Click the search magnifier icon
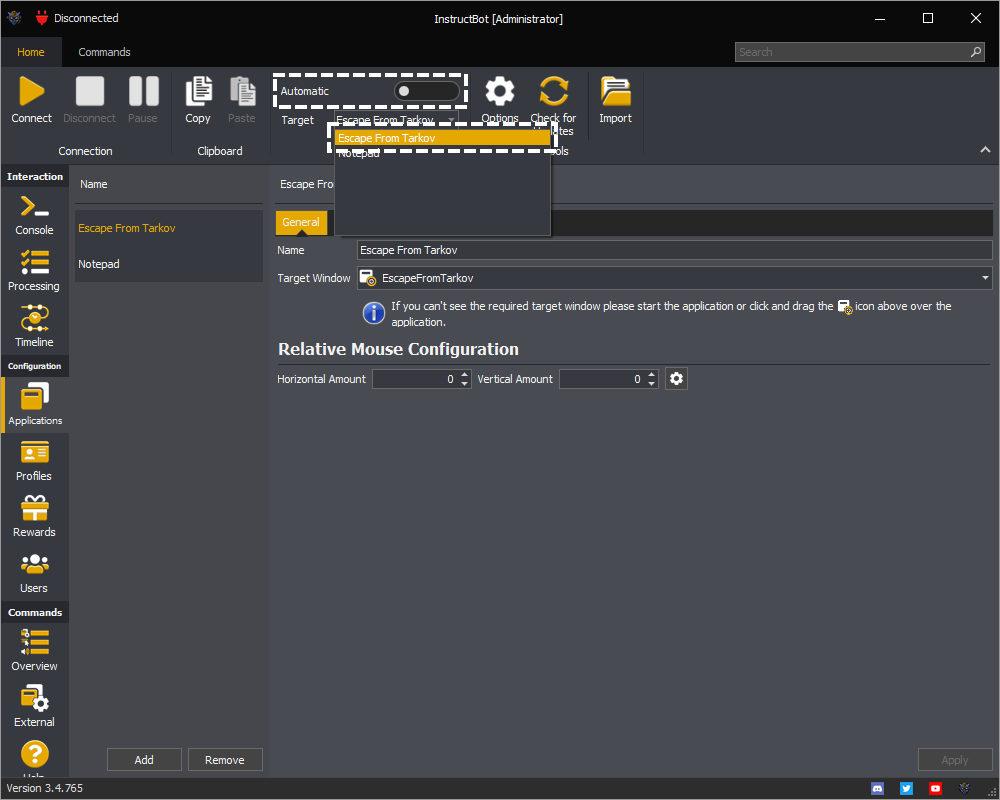 [976, 52]
